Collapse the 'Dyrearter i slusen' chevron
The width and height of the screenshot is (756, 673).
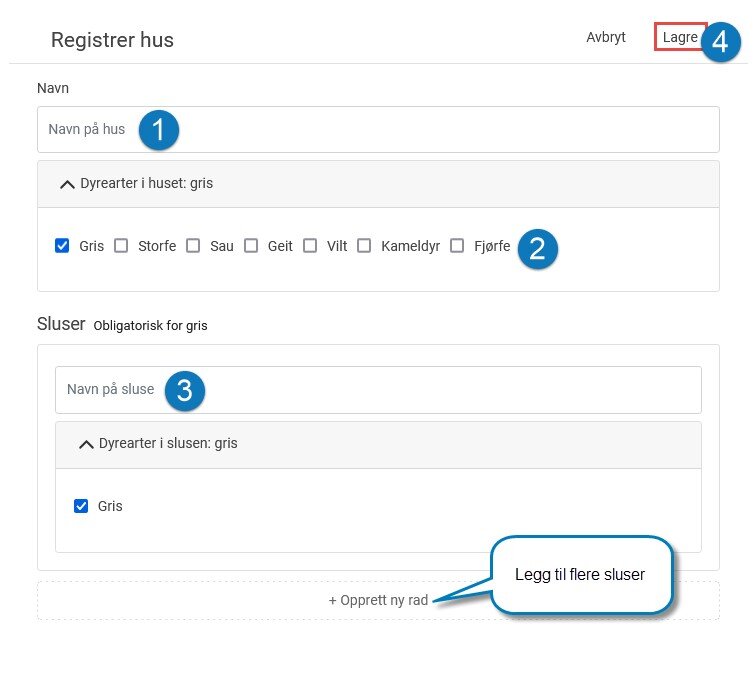(86, 444)
